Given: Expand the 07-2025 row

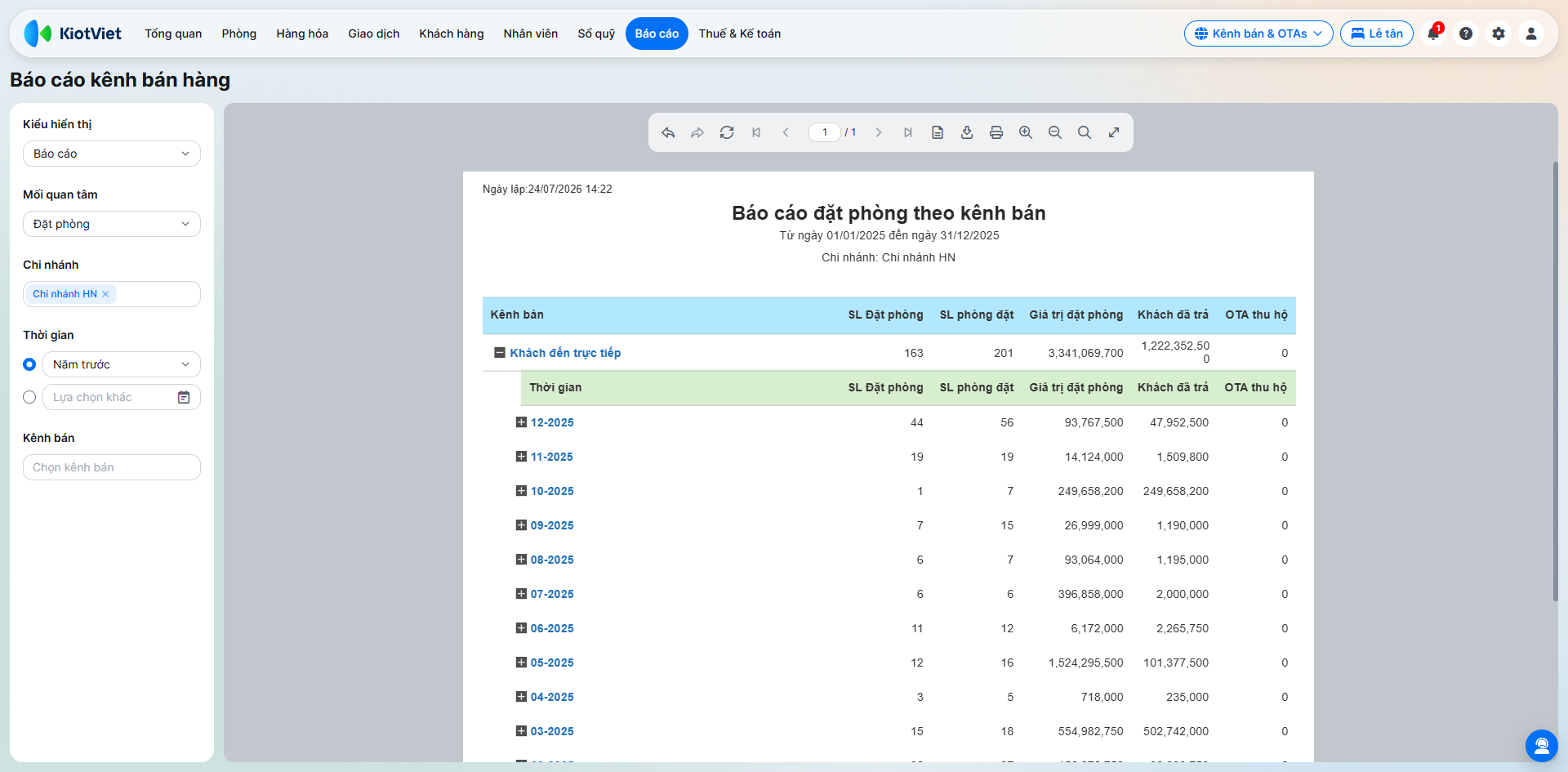Looking at the screenshot, I should (521, 594).
